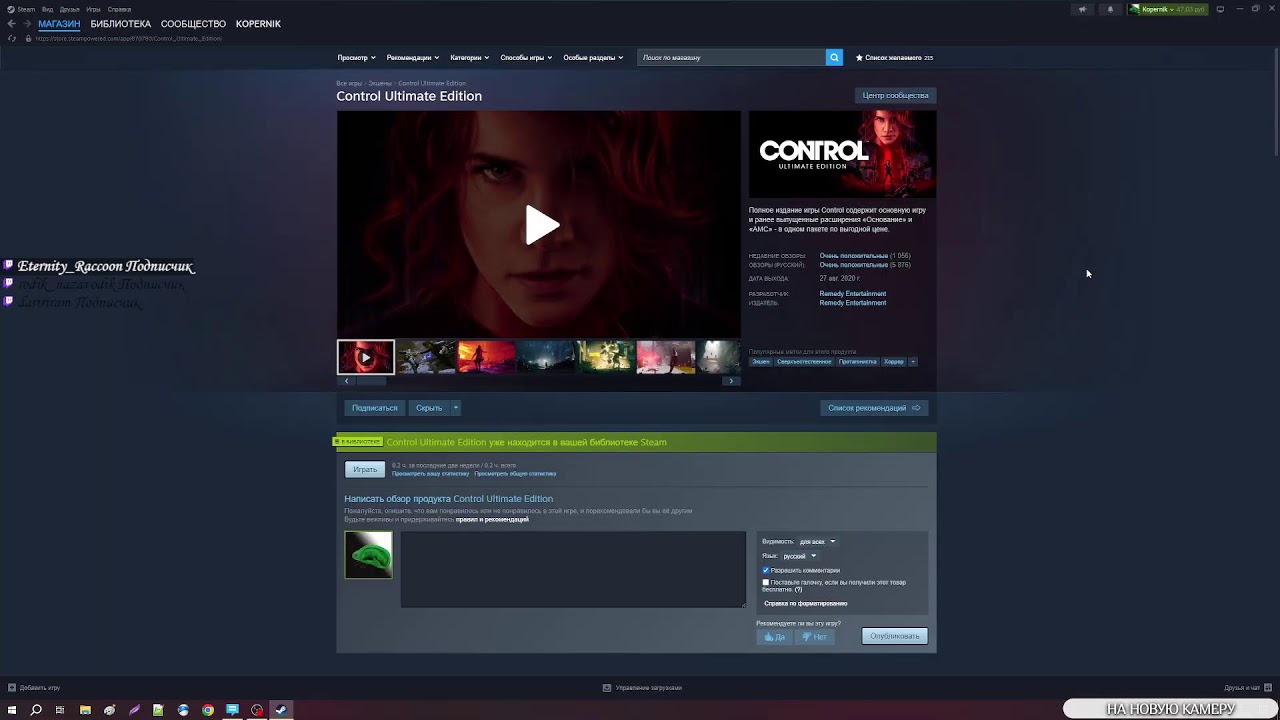Check the received-for-free checkbox
Image resolution: width=1280 pixels, height=720 pixels.
click(x=766, y=582)
